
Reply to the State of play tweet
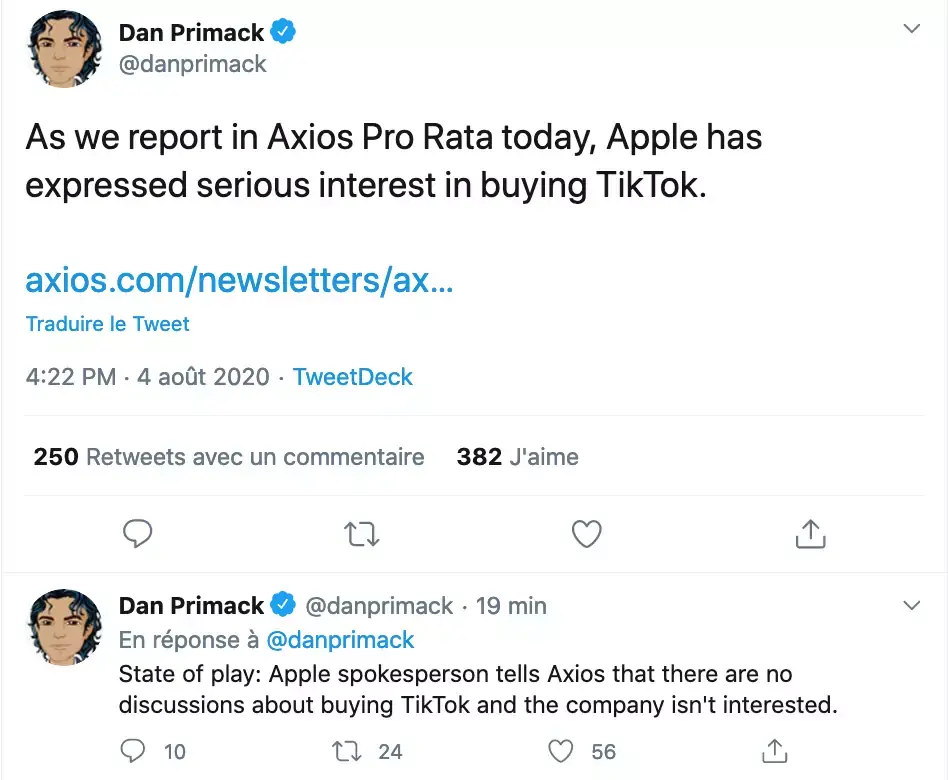click(133, 751)
